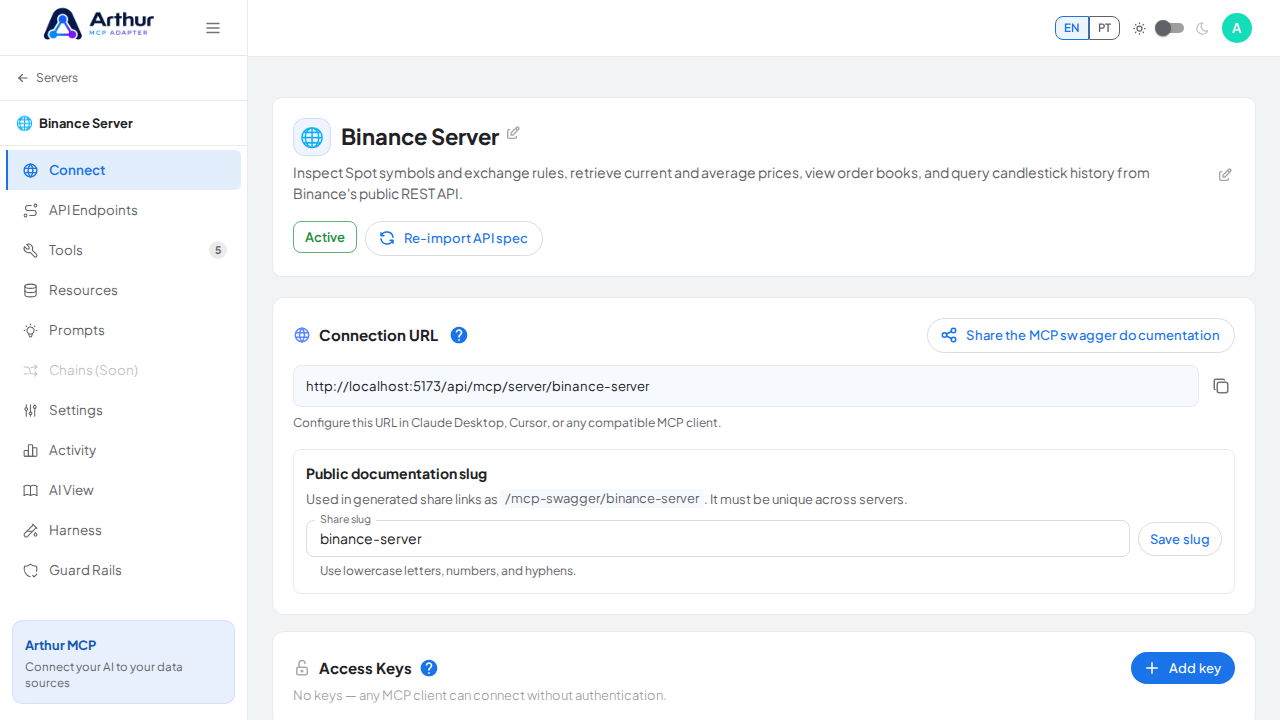Switch language to EN

tap(1072, 28)
